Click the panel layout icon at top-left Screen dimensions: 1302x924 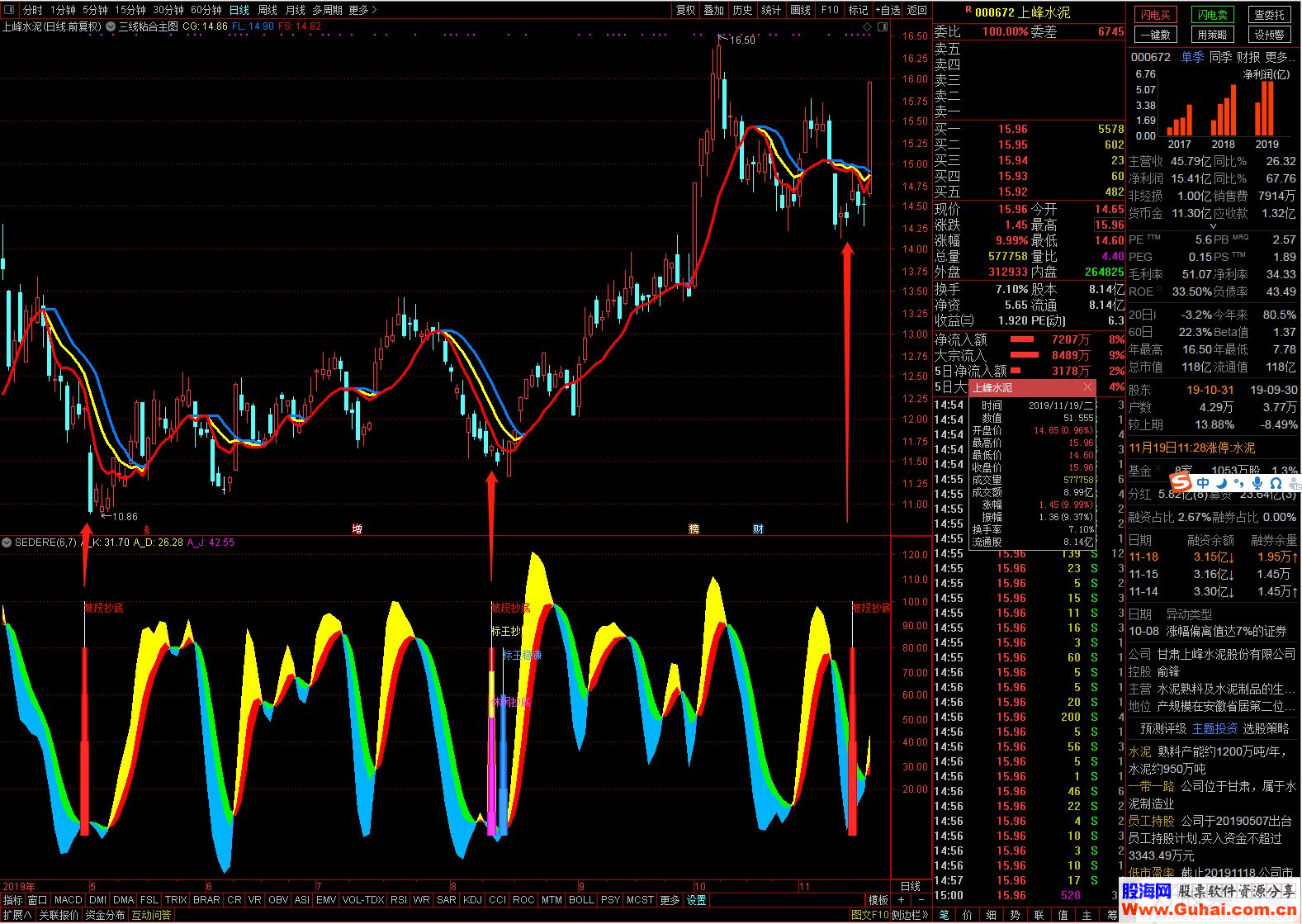tap(10, 10)
